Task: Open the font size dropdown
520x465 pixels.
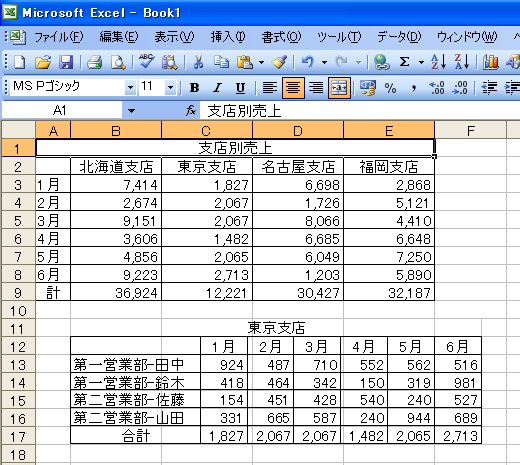Action: click(171, 88)
